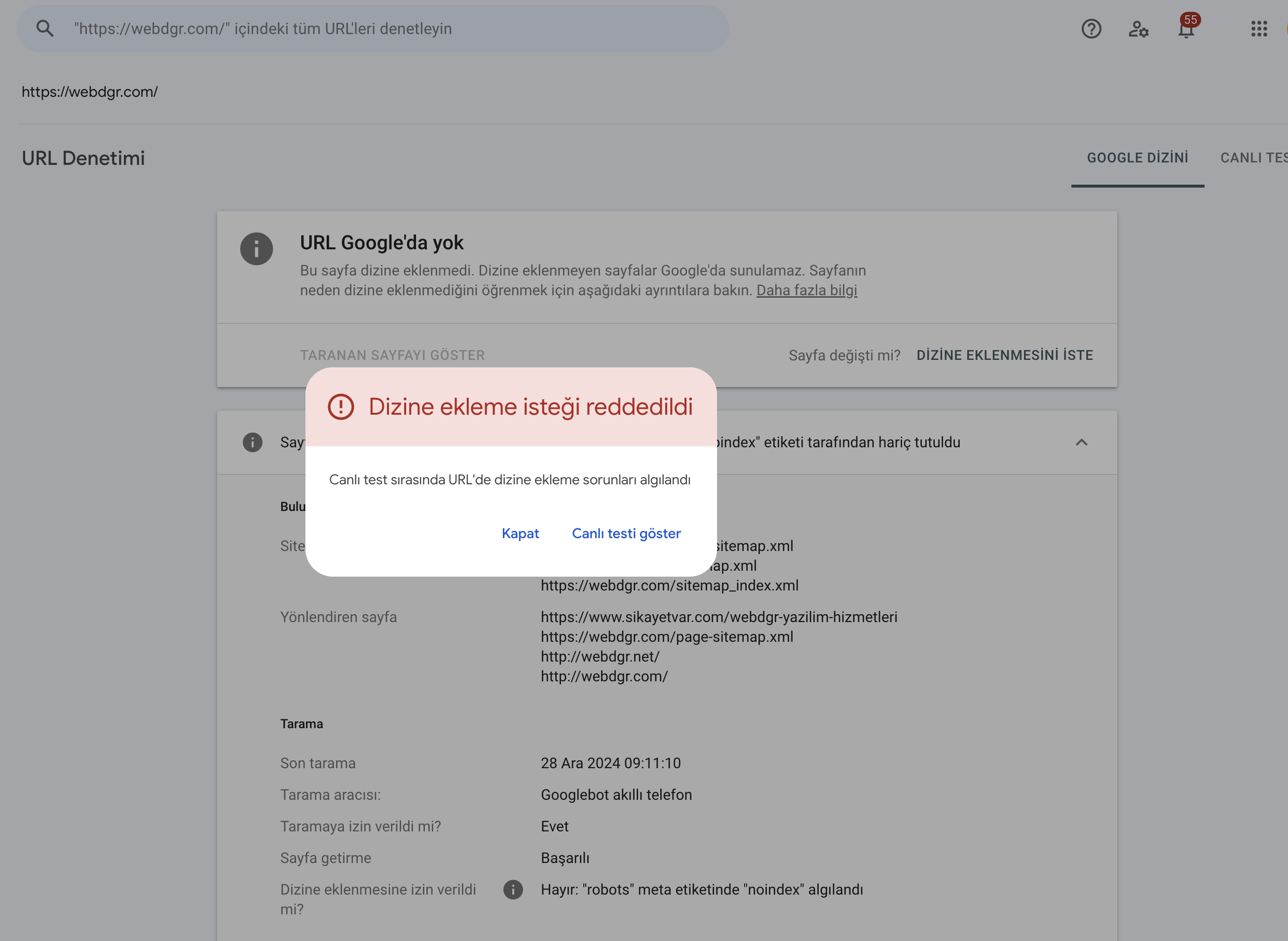The width and height of the screenshot is (1288, 941).
Task: Open user and permissions settings icon
Action: 1138,29
